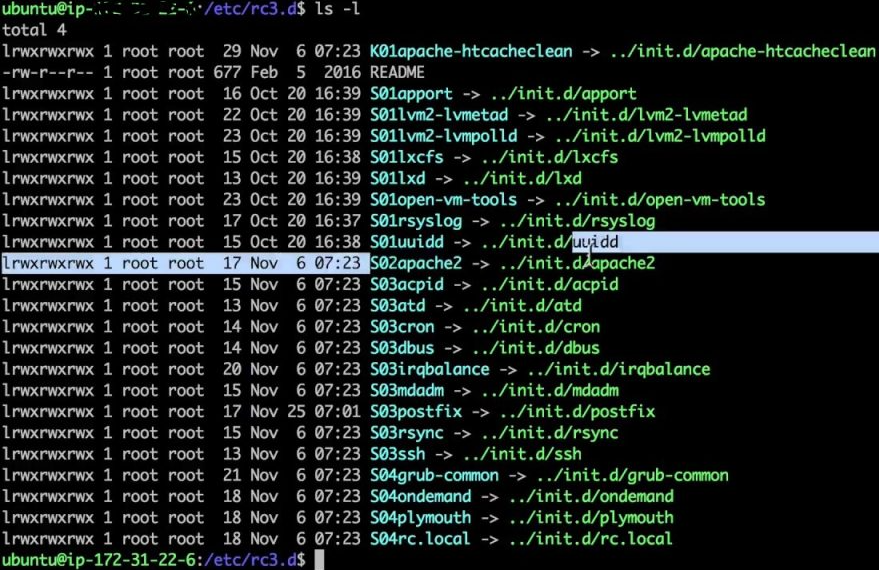Select the S04rc.local link name

pos(420,539)
